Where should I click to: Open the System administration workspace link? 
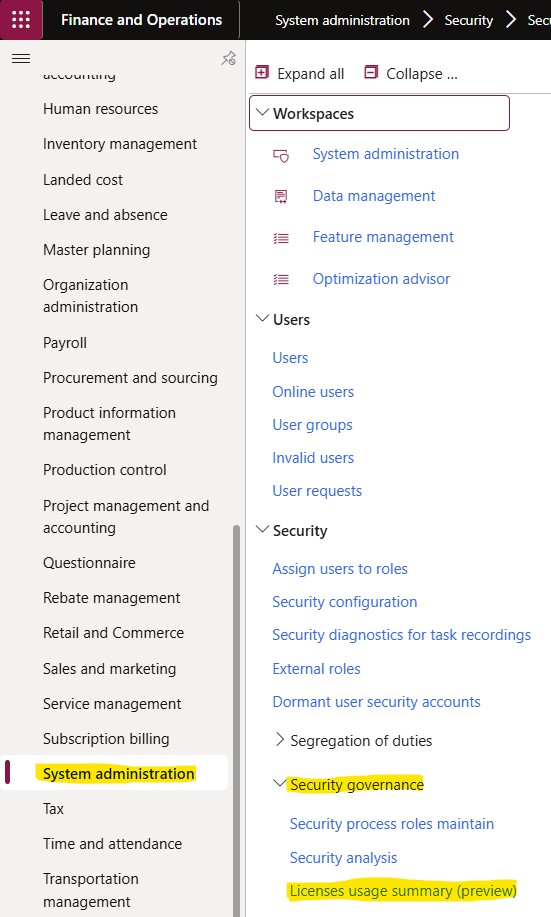pos(385,154)
